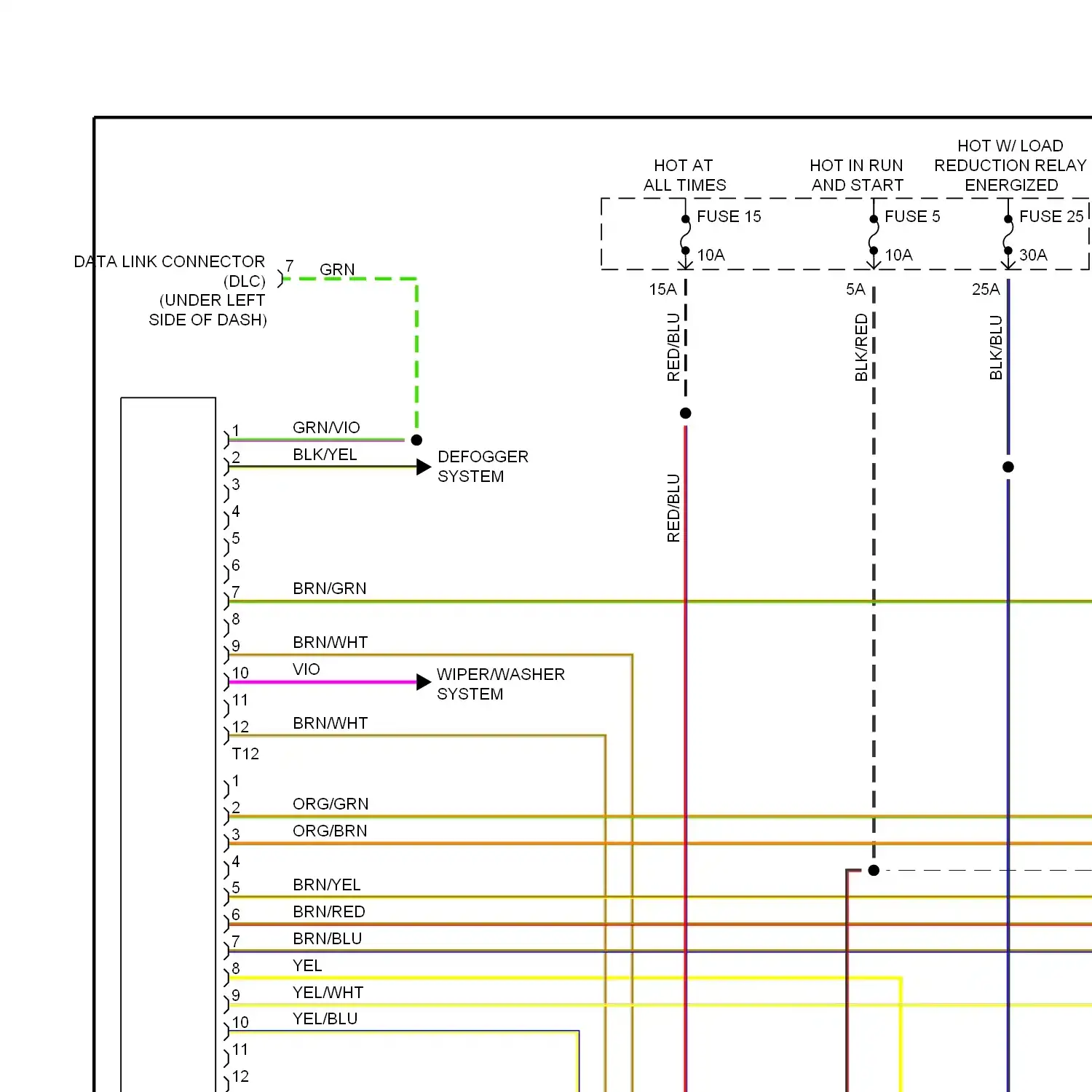The image size is (1092, 1092).
Task: Click the 5A connector label
Action: pos(855,289)
